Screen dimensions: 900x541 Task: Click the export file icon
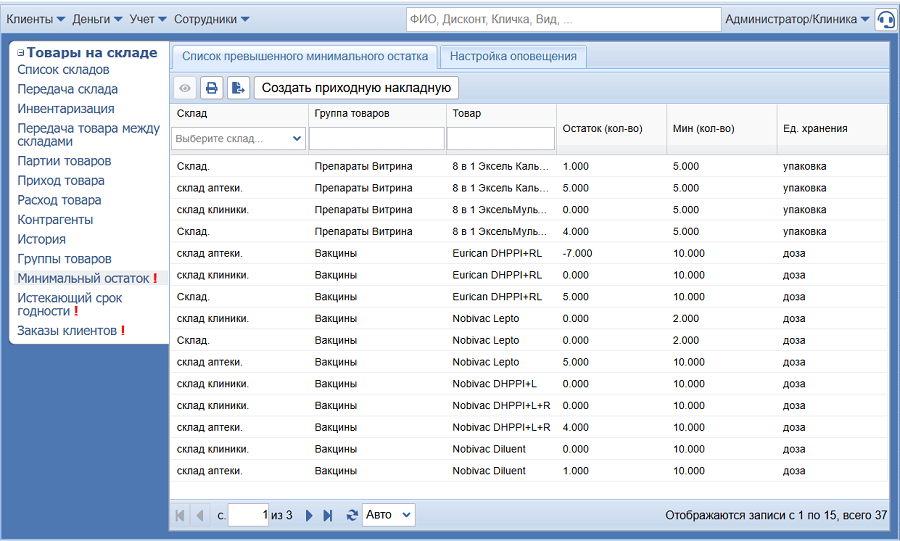pyautogui.click(x=238, y=88)
